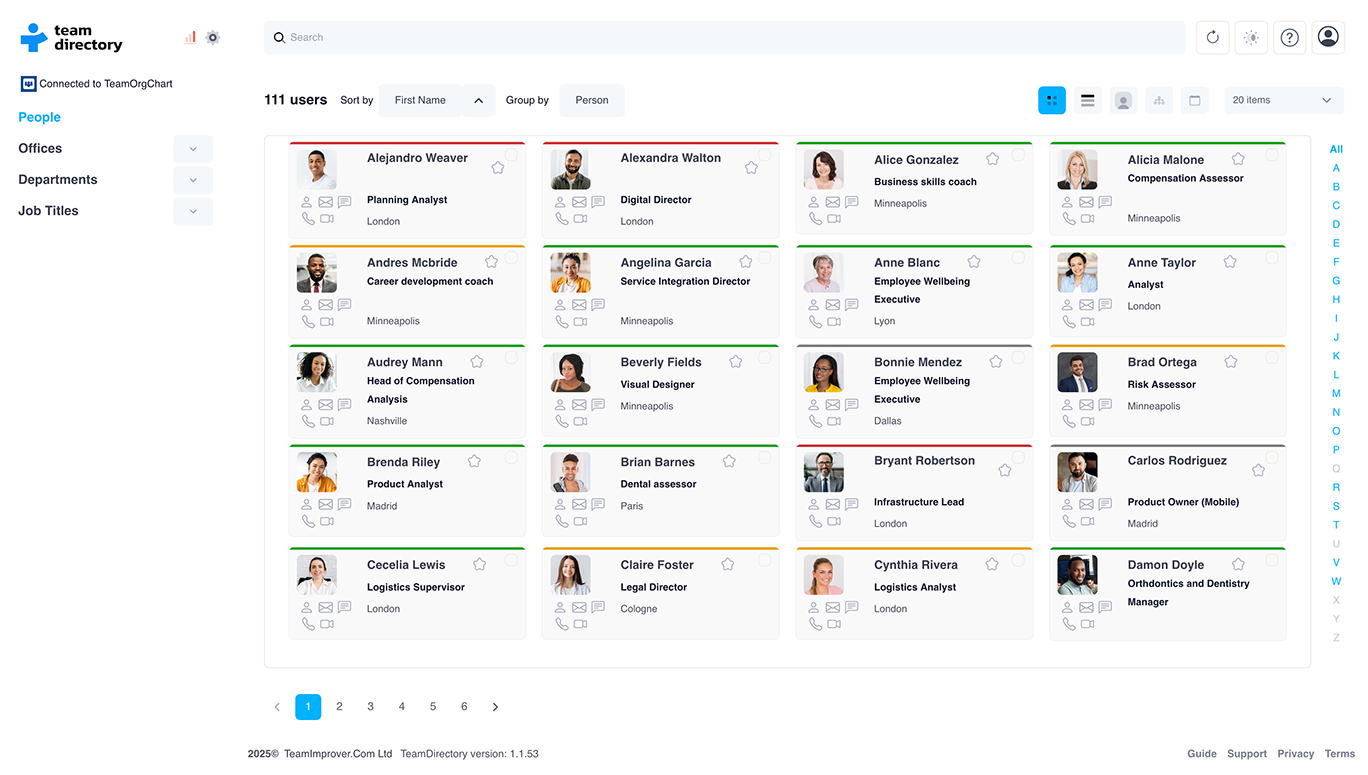The image size is (1368, 775).
Task: Open the org chart view icon
Action: 1159,100
